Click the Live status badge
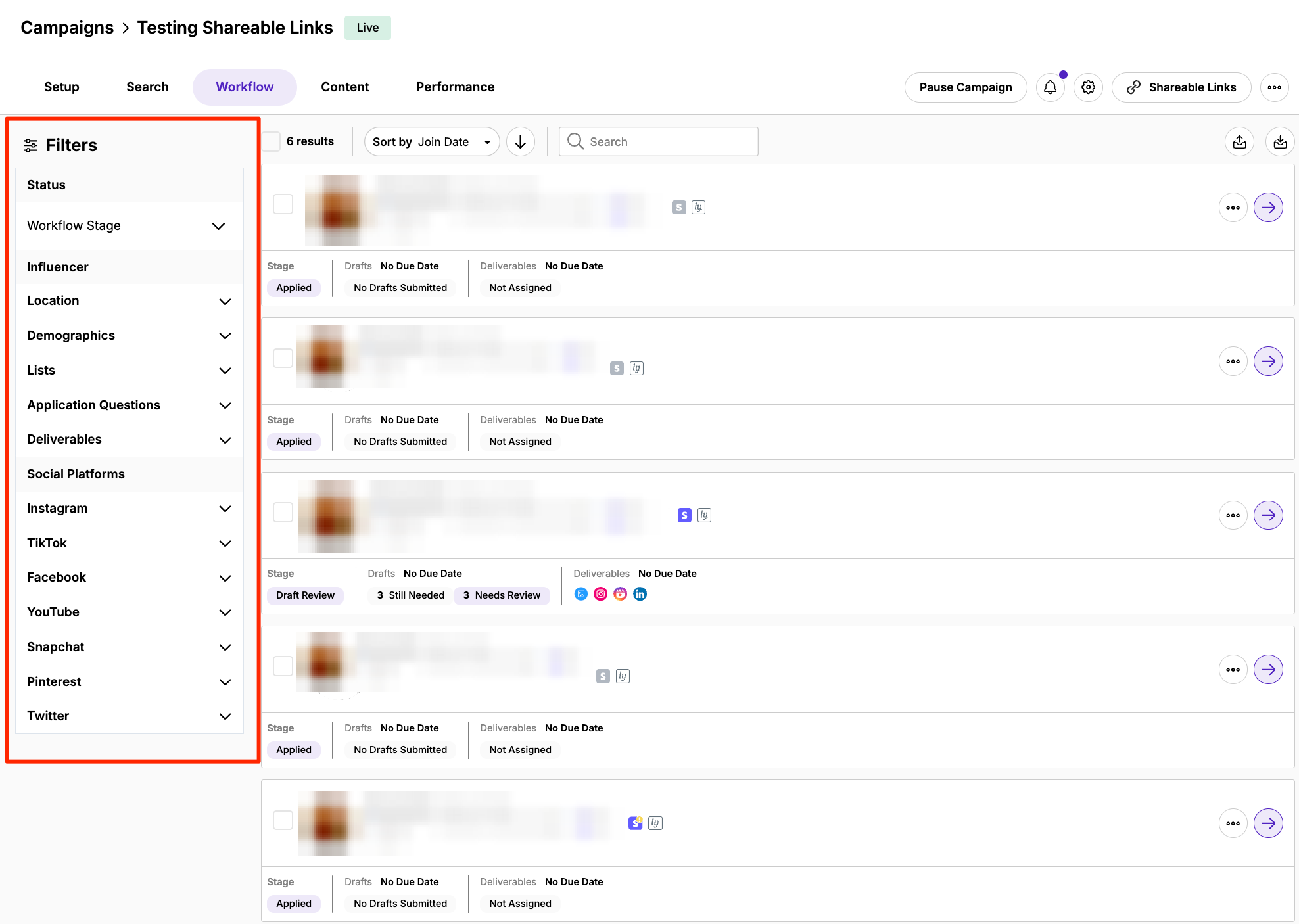Viewport: 1299px width, 924px height. coord(367,28)
